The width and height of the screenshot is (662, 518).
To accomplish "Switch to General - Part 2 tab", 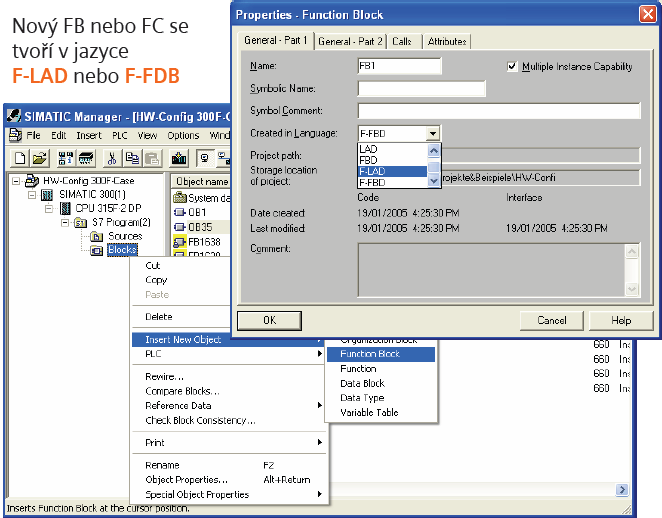I will click(350, 41).
